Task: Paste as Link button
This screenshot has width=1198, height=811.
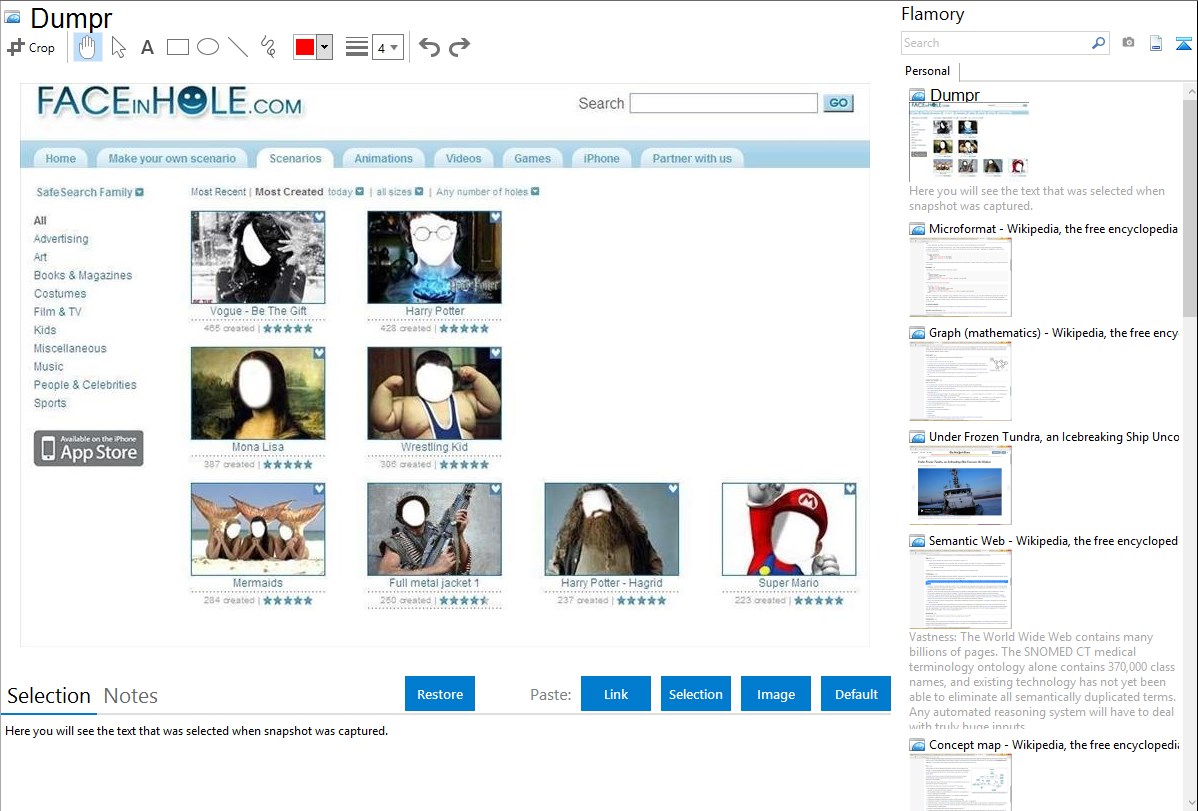Action: pyautogui.click(x=616, y=694)
